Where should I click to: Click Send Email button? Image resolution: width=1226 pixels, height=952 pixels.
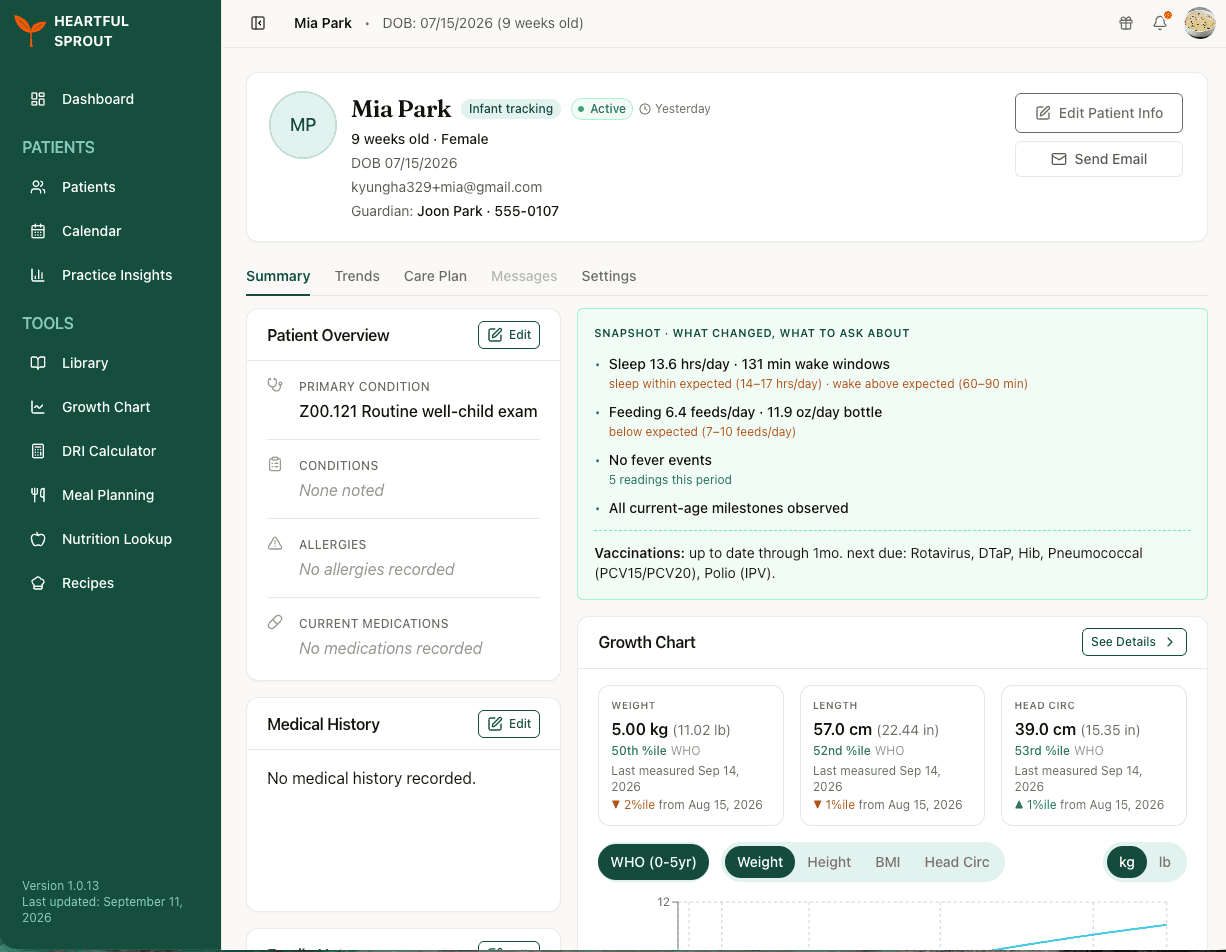[1099, 159]
